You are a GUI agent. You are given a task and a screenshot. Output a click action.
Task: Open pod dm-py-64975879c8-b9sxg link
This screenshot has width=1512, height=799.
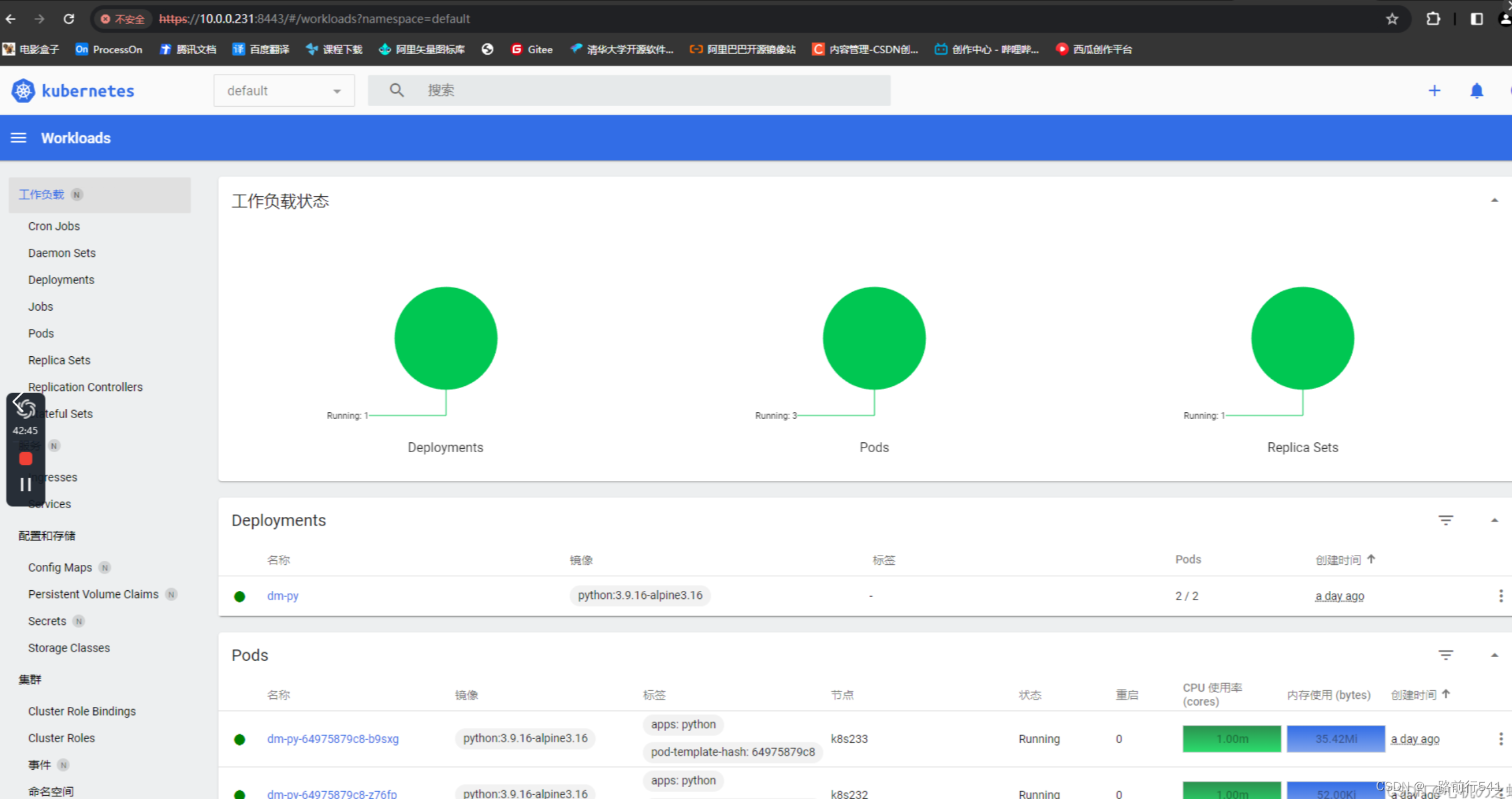[x=332, y=738]
